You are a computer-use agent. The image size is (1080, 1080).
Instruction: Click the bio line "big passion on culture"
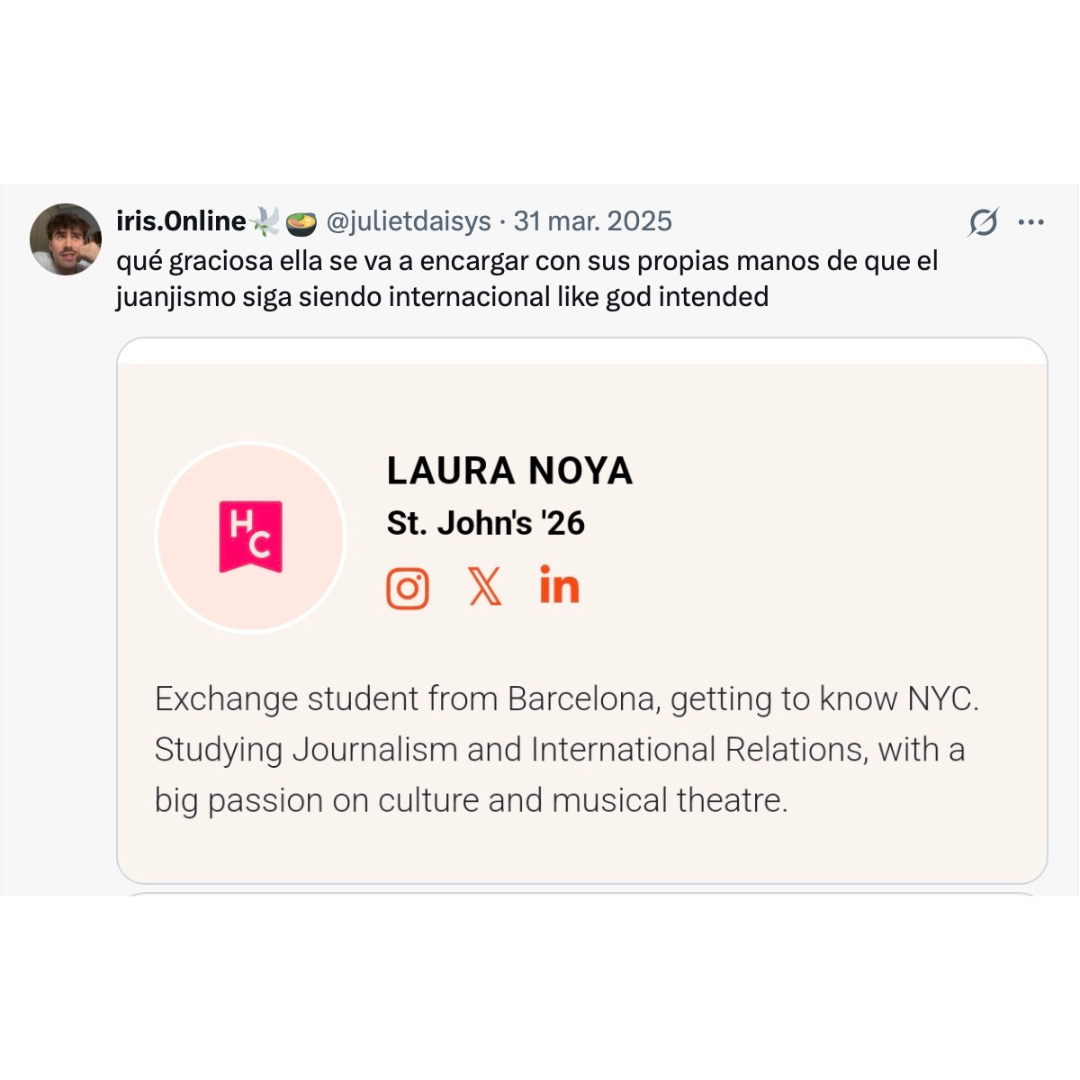pos(471,801)
